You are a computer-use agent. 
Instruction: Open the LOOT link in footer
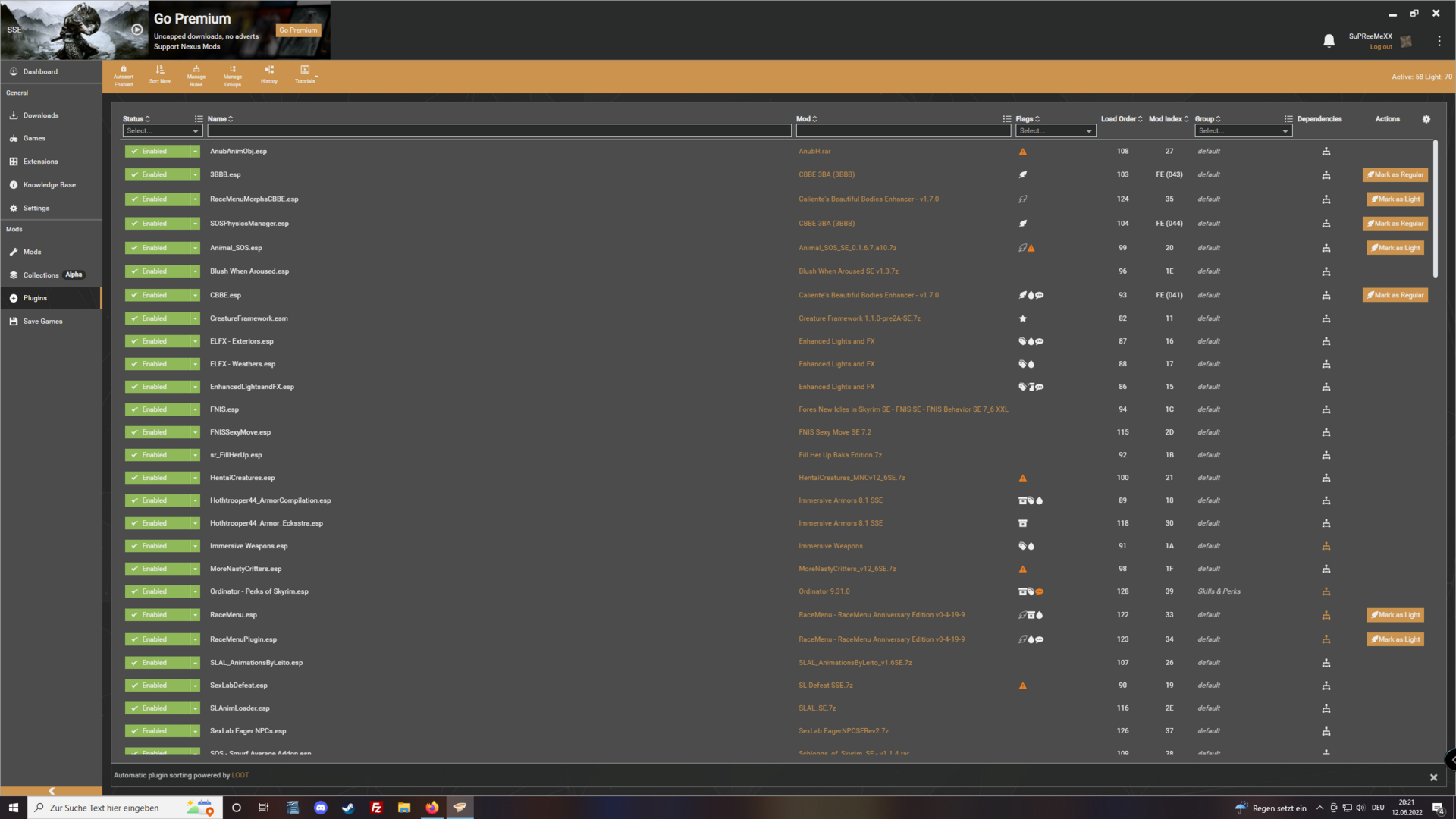click(x=240, y=775)
